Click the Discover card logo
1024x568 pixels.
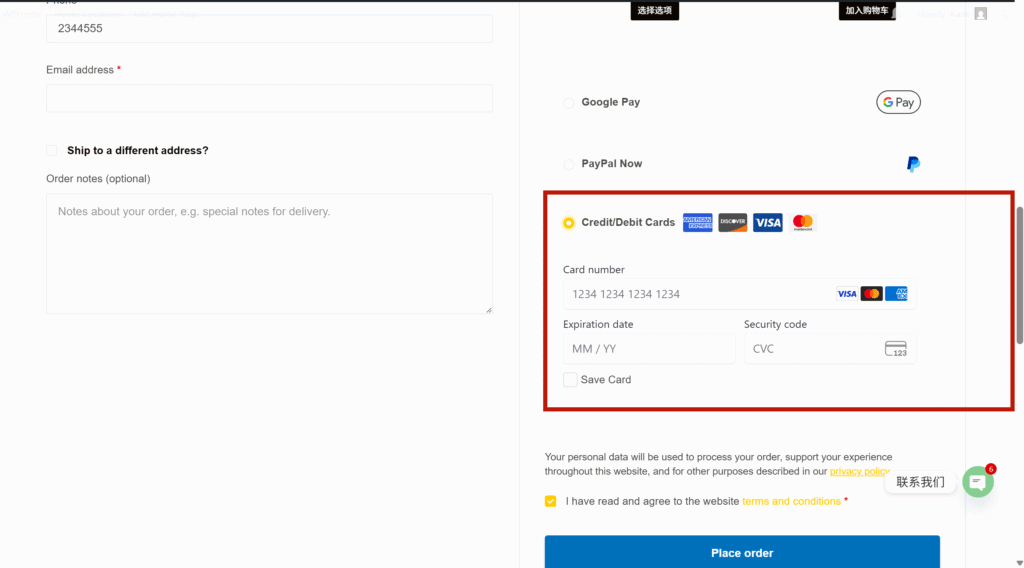point(732,223)
